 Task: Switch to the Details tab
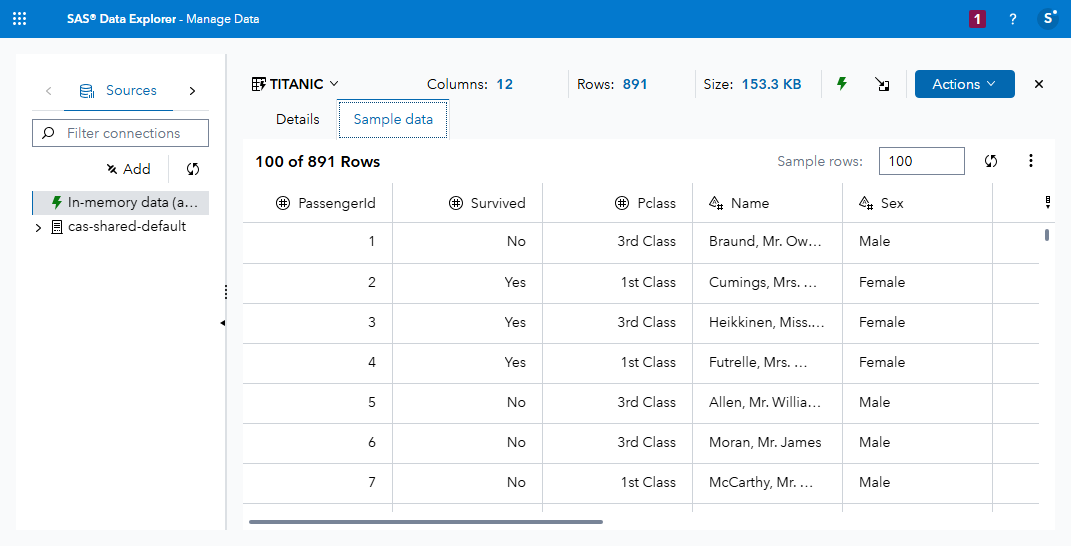297,119
